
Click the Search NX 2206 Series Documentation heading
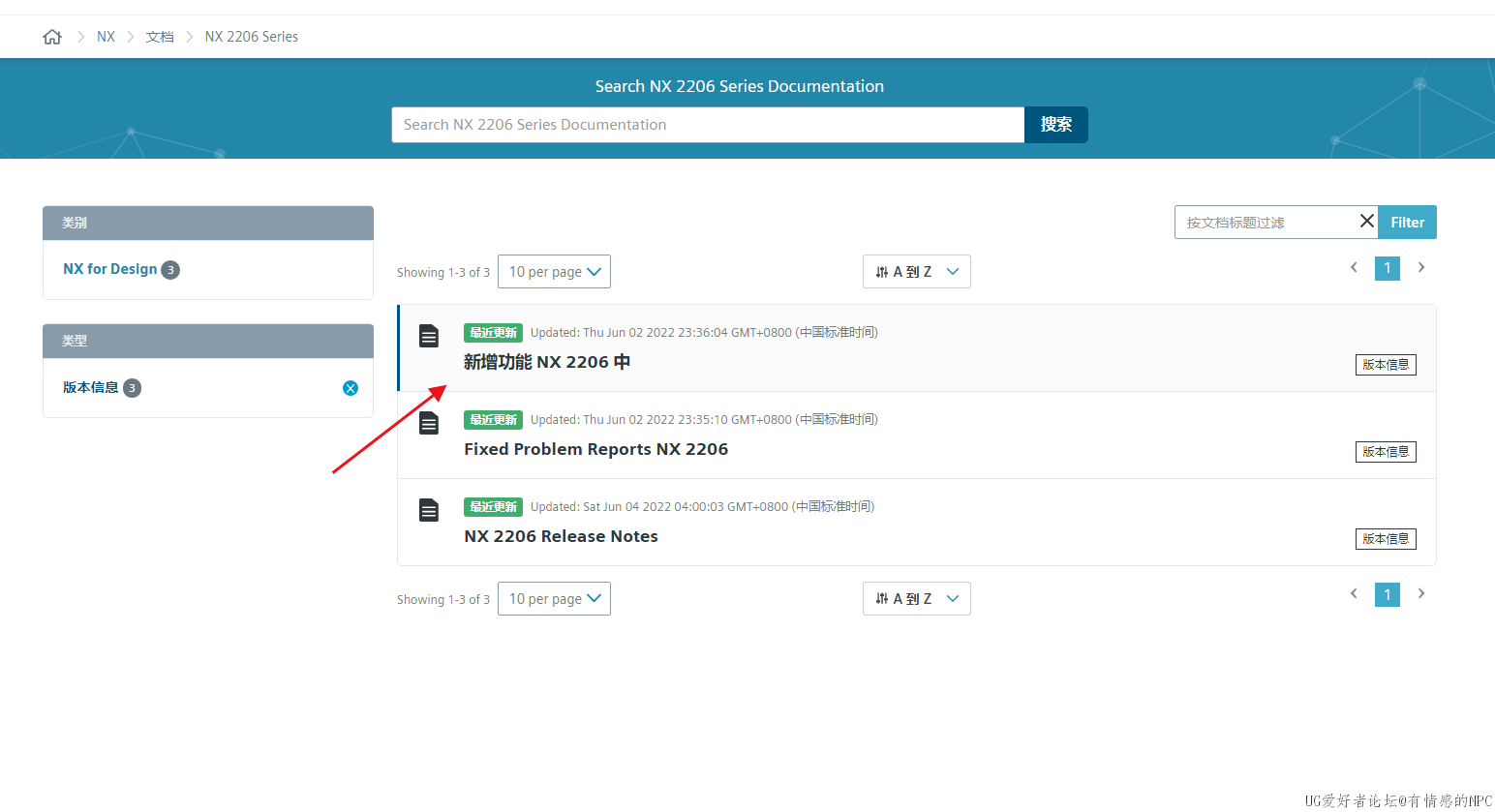740,86
